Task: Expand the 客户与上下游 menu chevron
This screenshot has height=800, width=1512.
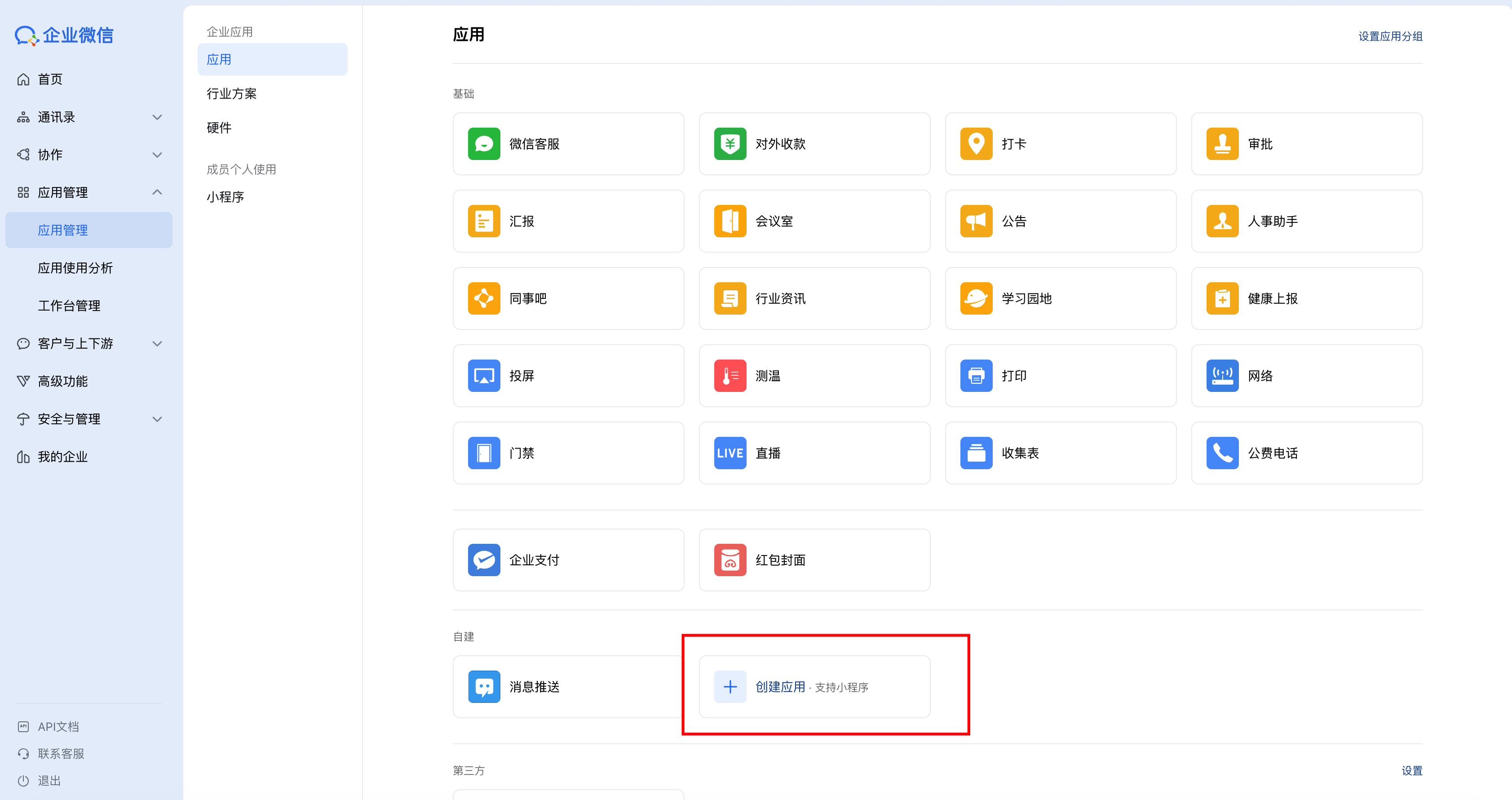Action: click(157, 344)
